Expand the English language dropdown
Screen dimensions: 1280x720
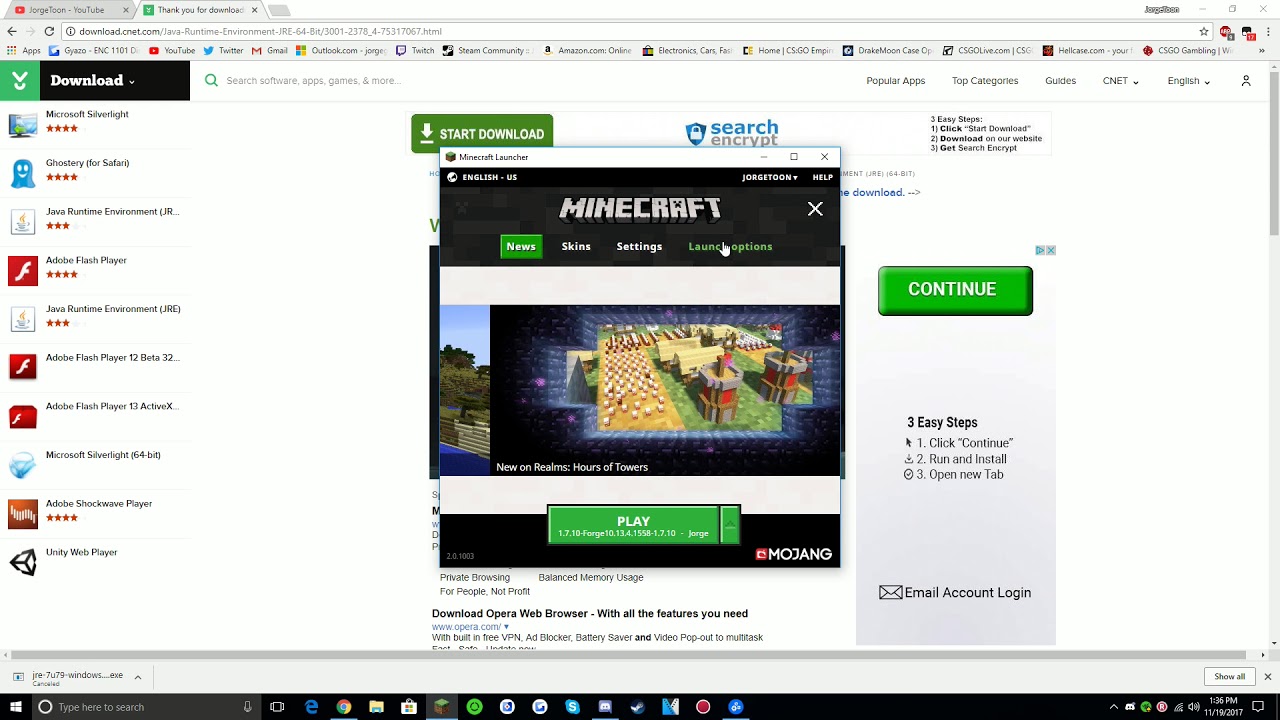[1188, 81]
